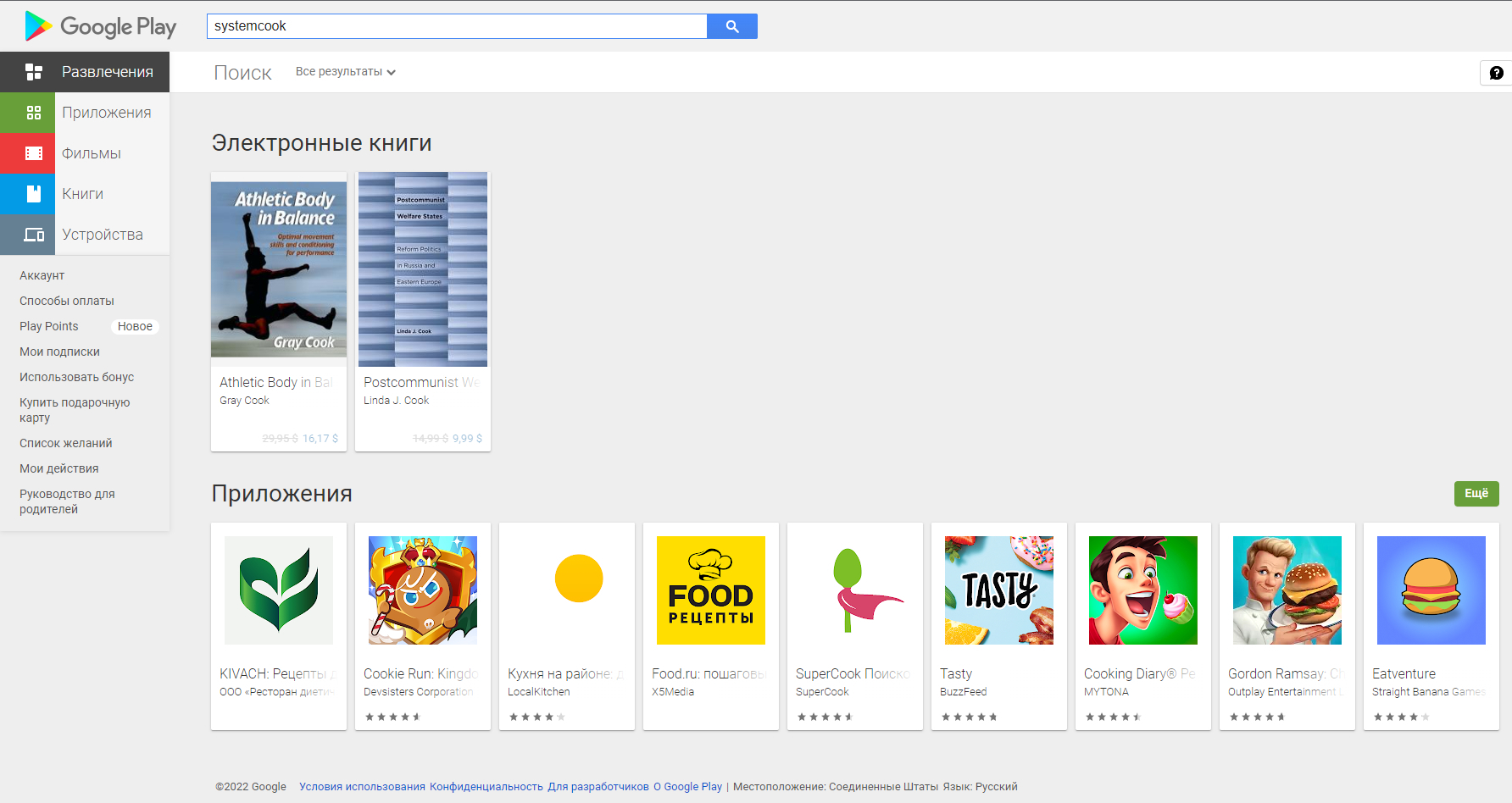Focus the search field containing systemcook
The image size is (1512, 803).
point(457,26)
